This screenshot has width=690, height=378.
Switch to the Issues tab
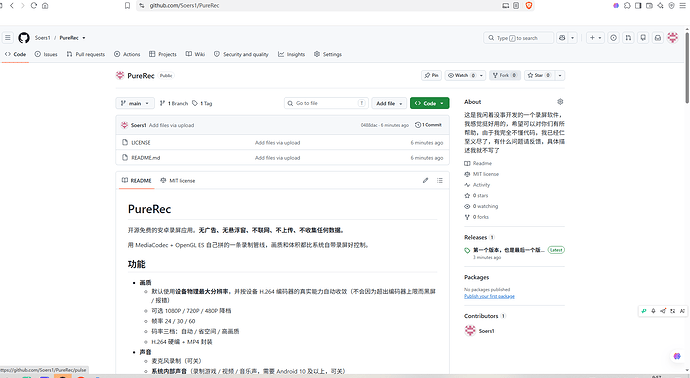[x=46, y=55]
